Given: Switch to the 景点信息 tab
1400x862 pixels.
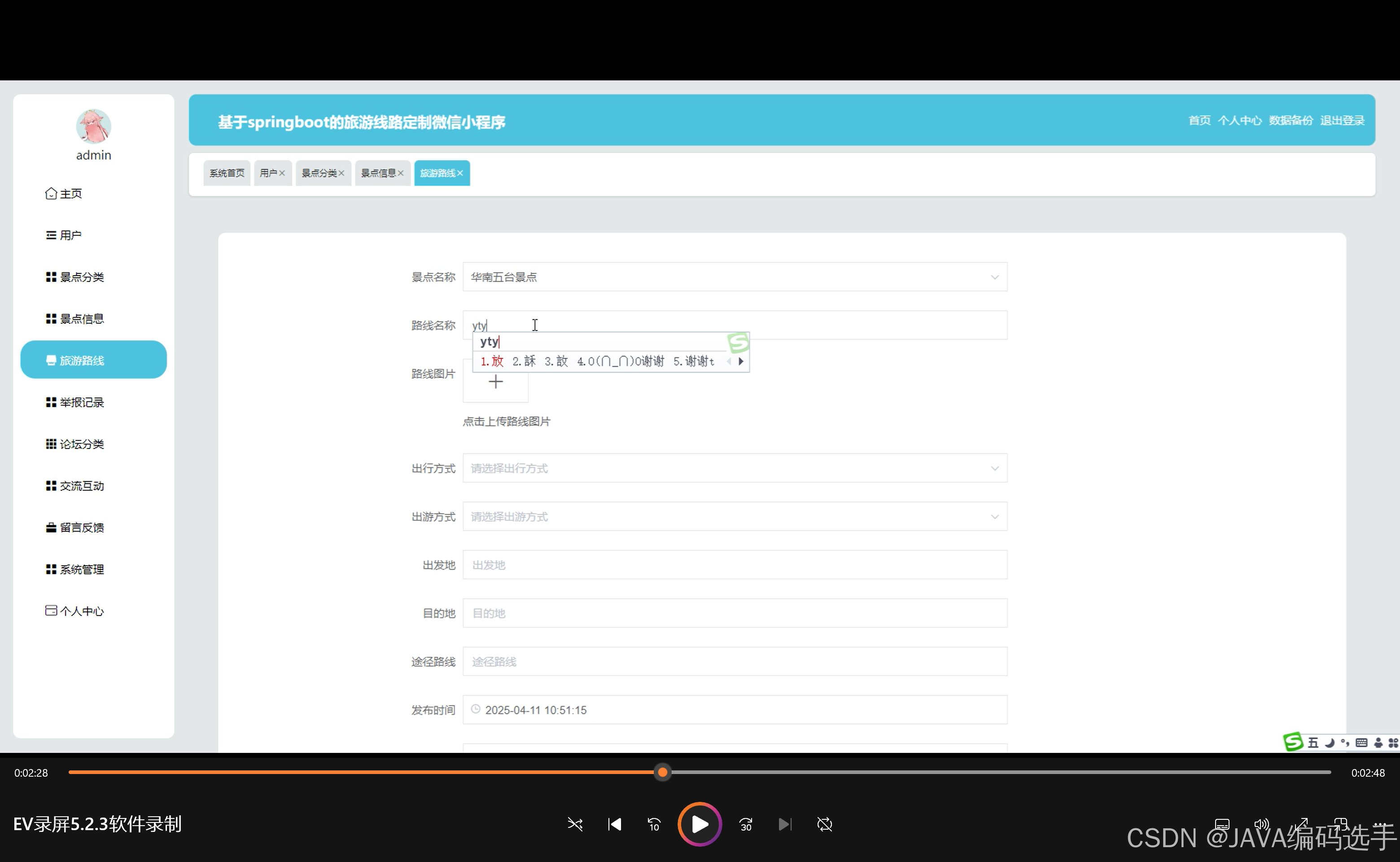Looking at the screenshot, I should coord(378,173).
